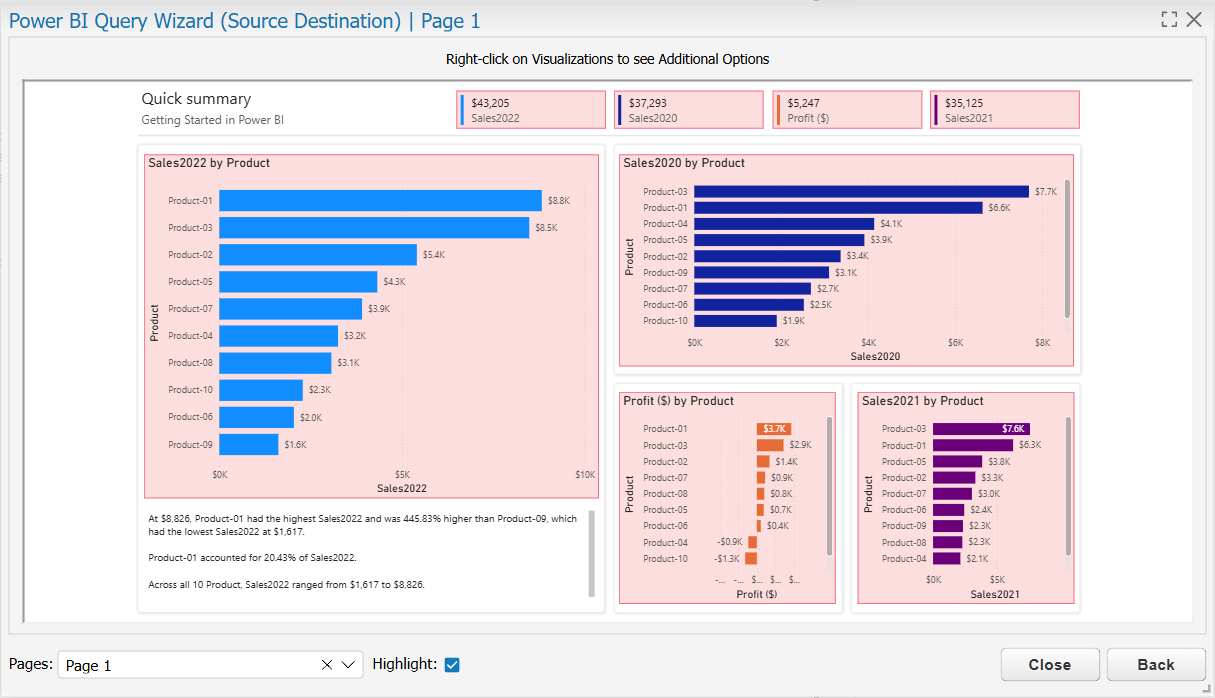Expand the dialog to full screen
This screenshot has height=698, width=1215.
pyautogui.click(x=1169, y=19)
